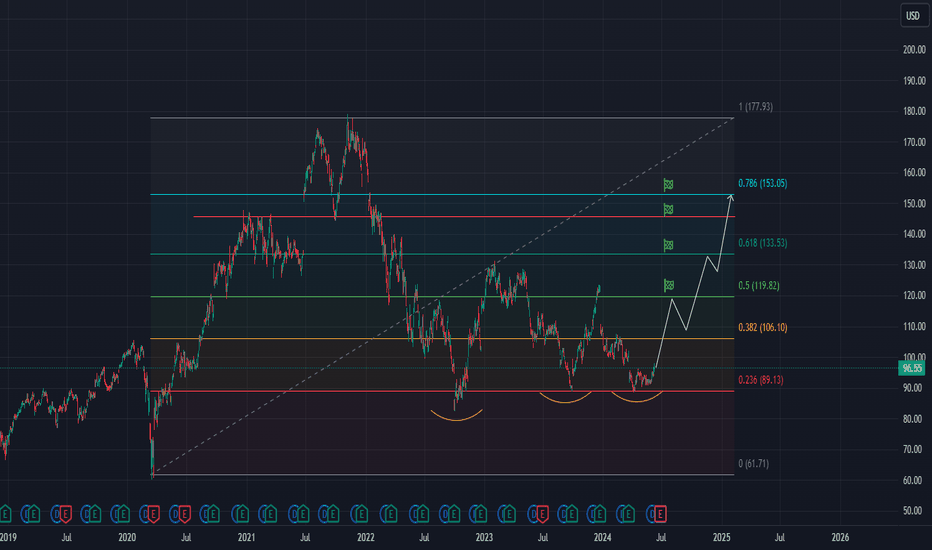Open the green earnings marker above 2023 label
The height and width of the screenshot is (550, 932).
tap(480, 513)
